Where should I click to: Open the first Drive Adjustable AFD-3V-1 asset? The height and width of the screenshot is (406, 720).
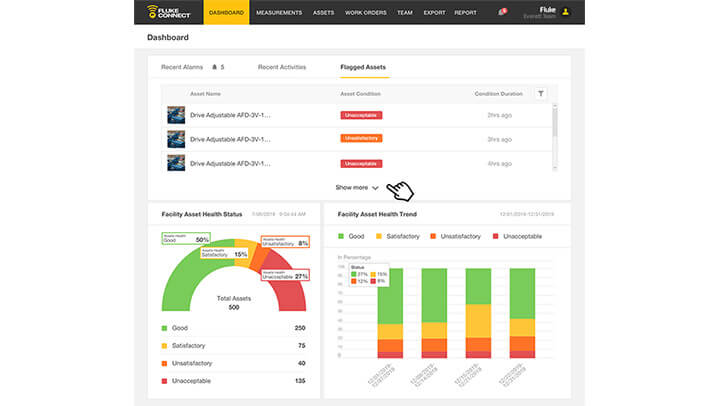coord(230,115)
